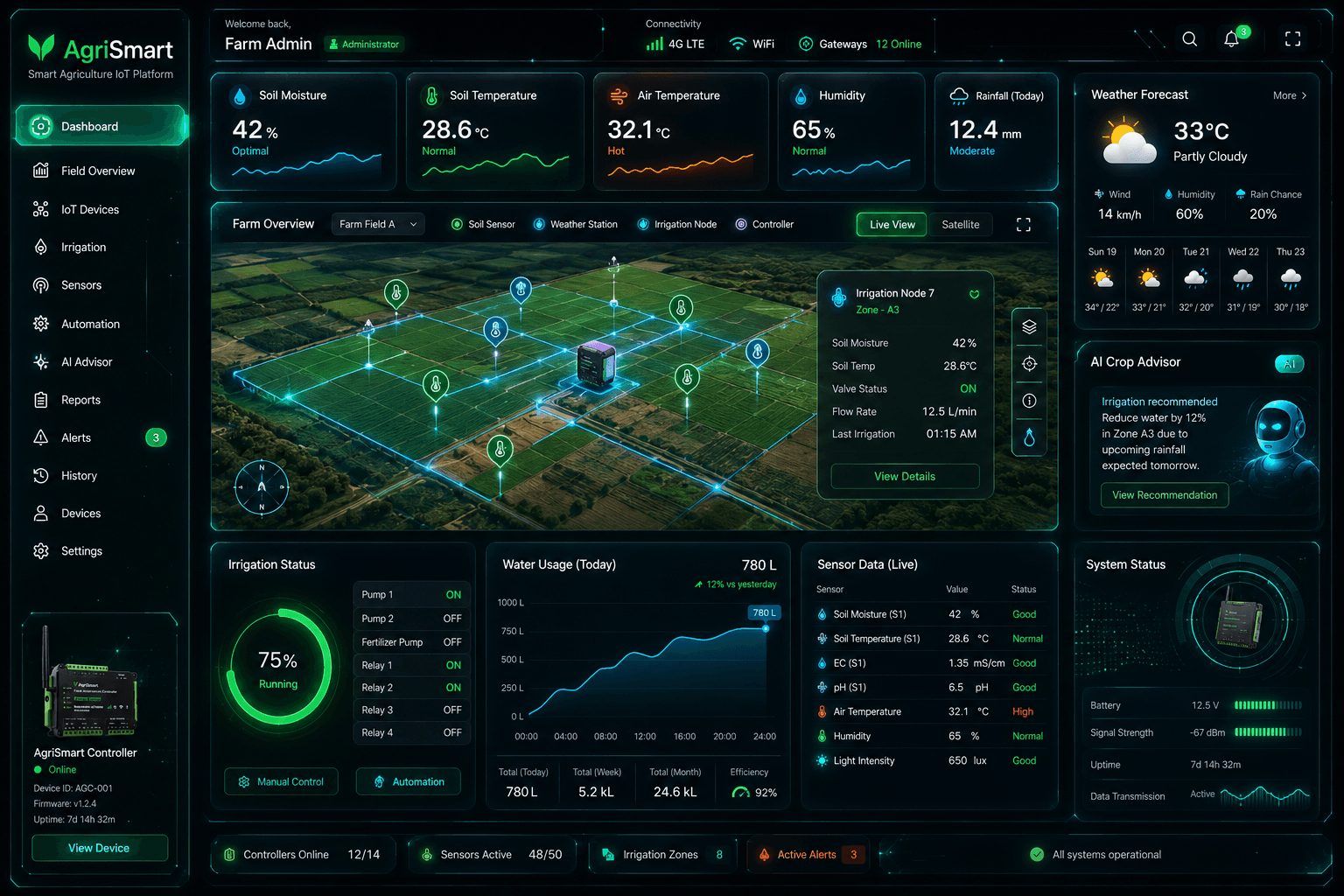Click the fullscreen icon in the top header

pyautogui.click(x=1292, y=39)
